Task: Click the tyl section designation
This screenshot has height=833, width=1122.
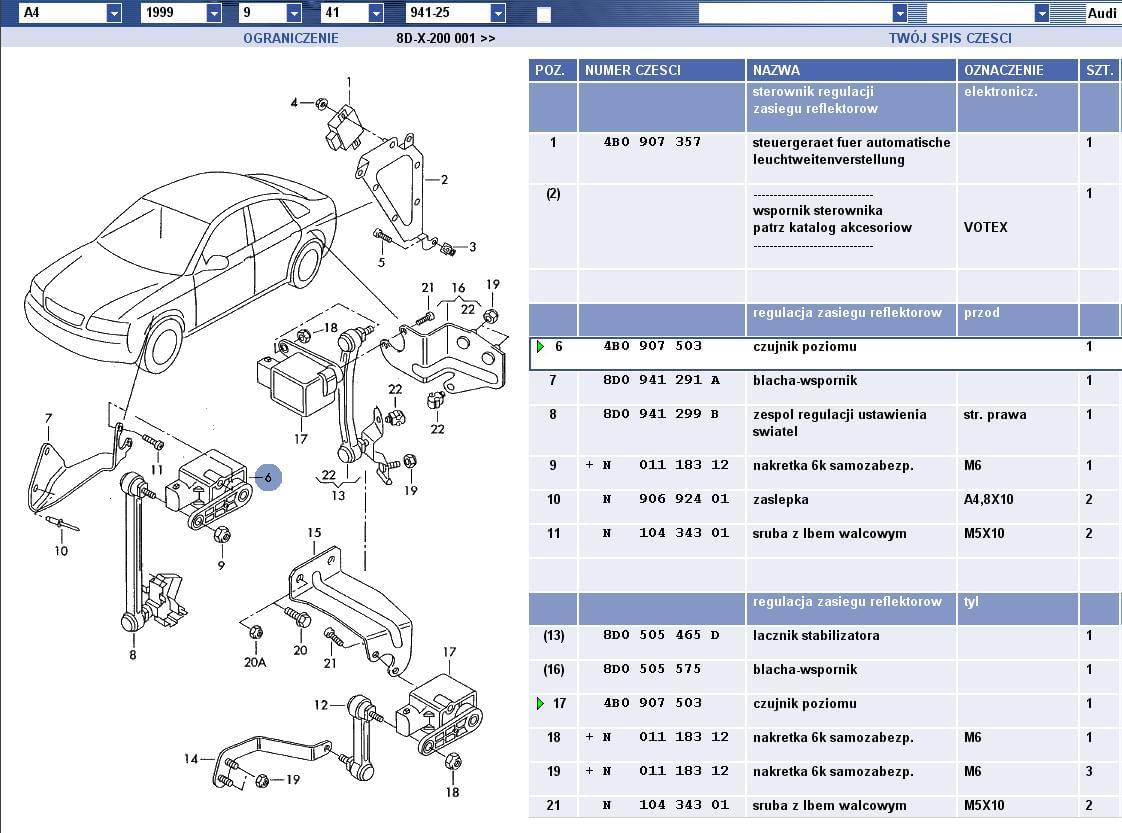Action: pyautogui.click(x=970, y=602)
